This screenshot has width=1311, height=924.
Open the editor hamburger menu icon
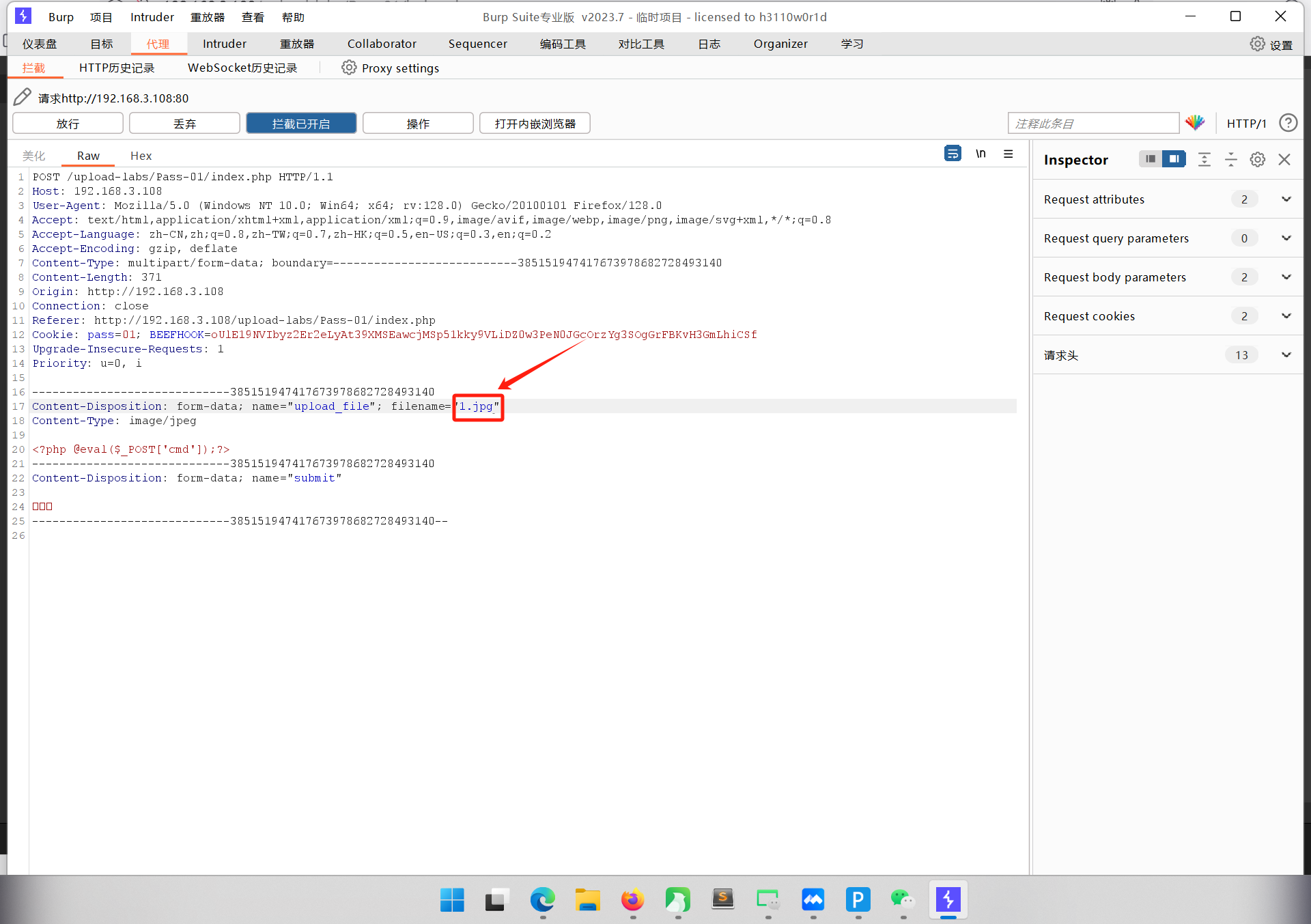tap(1008, 154)
